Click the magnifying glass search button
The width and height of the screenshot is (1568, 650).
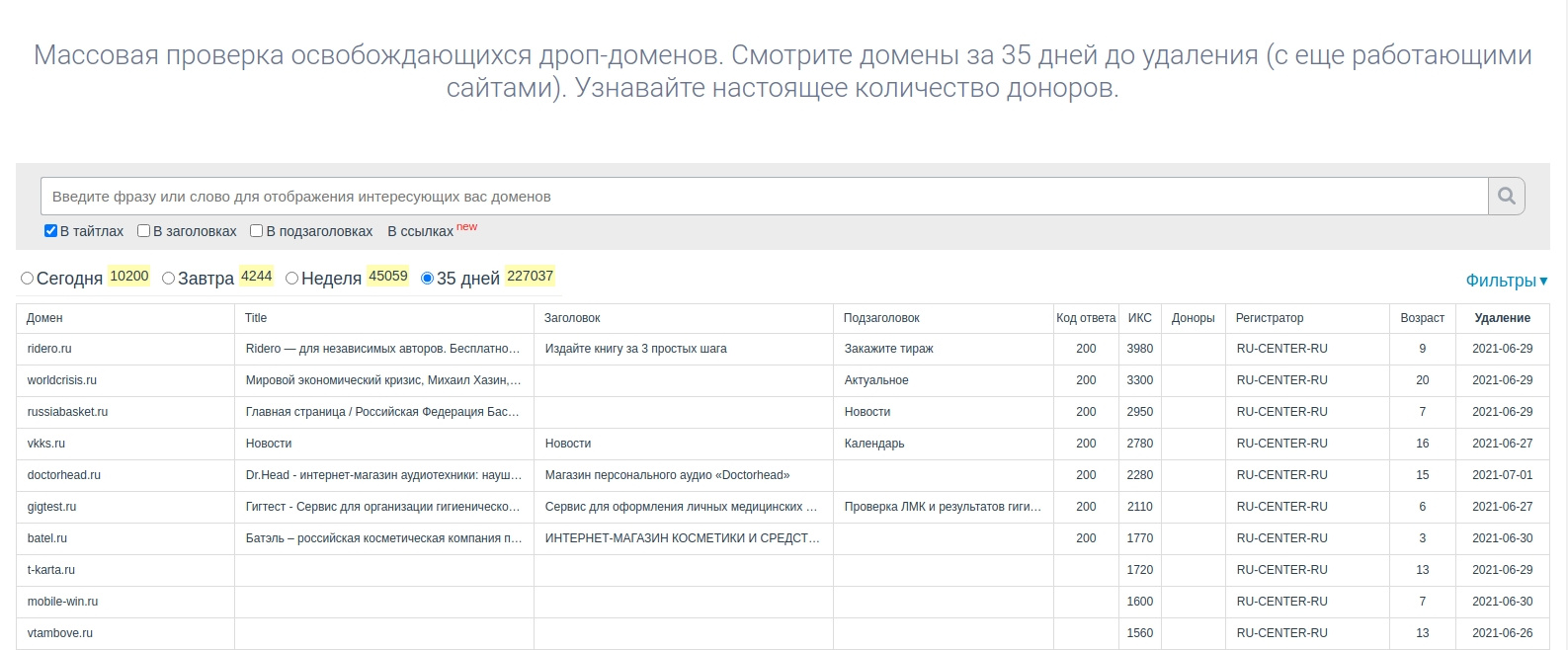1506,197
